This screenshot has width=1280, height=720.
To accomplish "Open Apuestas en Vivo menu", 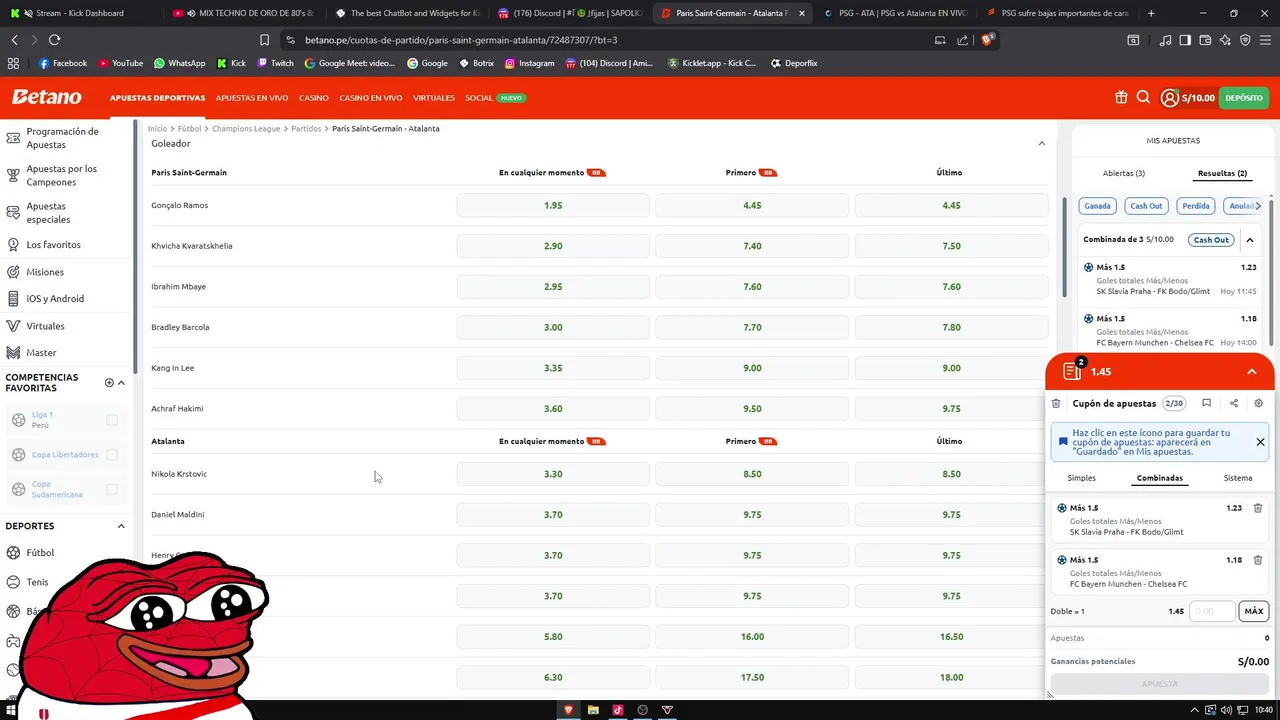I will click(x=252, y=98).
